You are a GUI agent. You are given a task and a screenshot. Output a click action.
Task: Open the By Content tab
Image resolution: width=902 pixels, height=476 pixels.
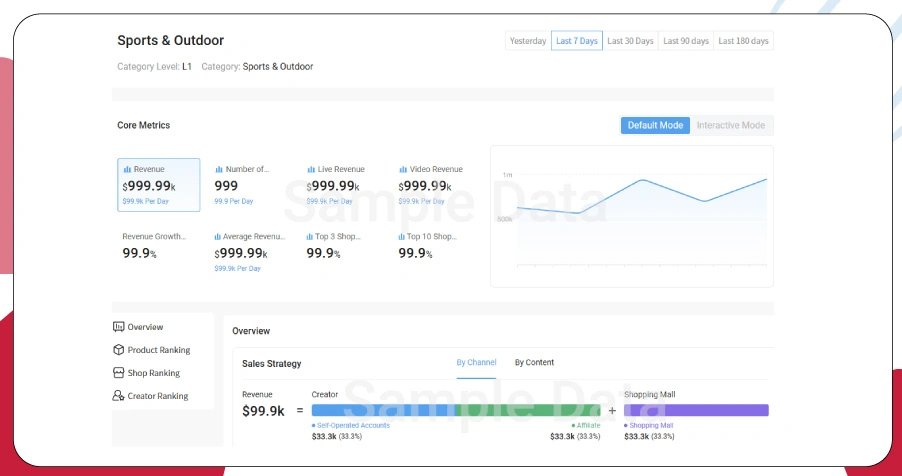[x=534, y=363]
